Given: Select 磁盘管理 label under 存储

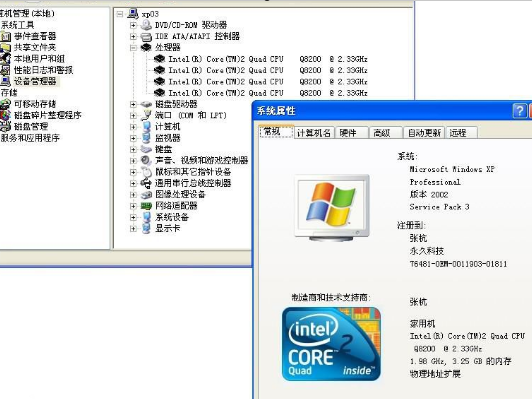Looking at the screenshot, I should point(31,127).
